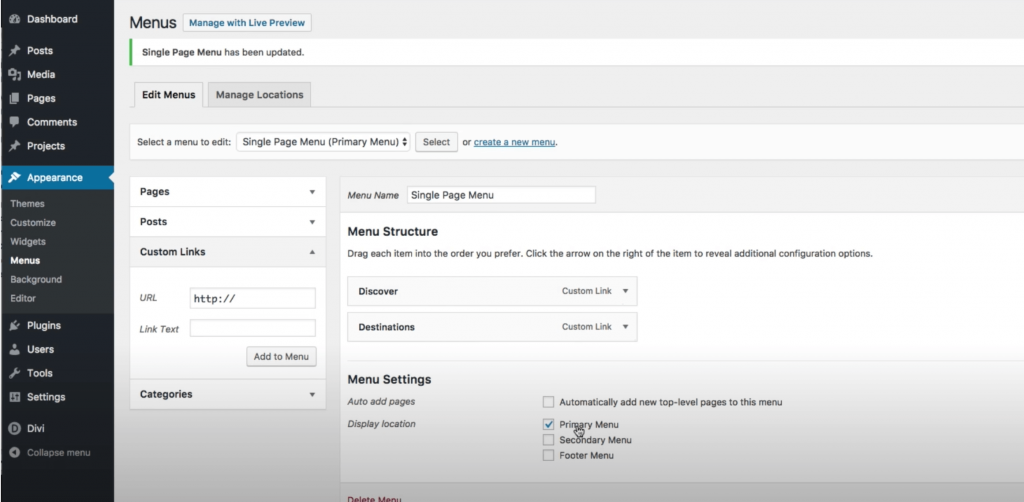Click the Dashboard gauge icon
The height and width of the screenshot is (502, 1024).
14,20
